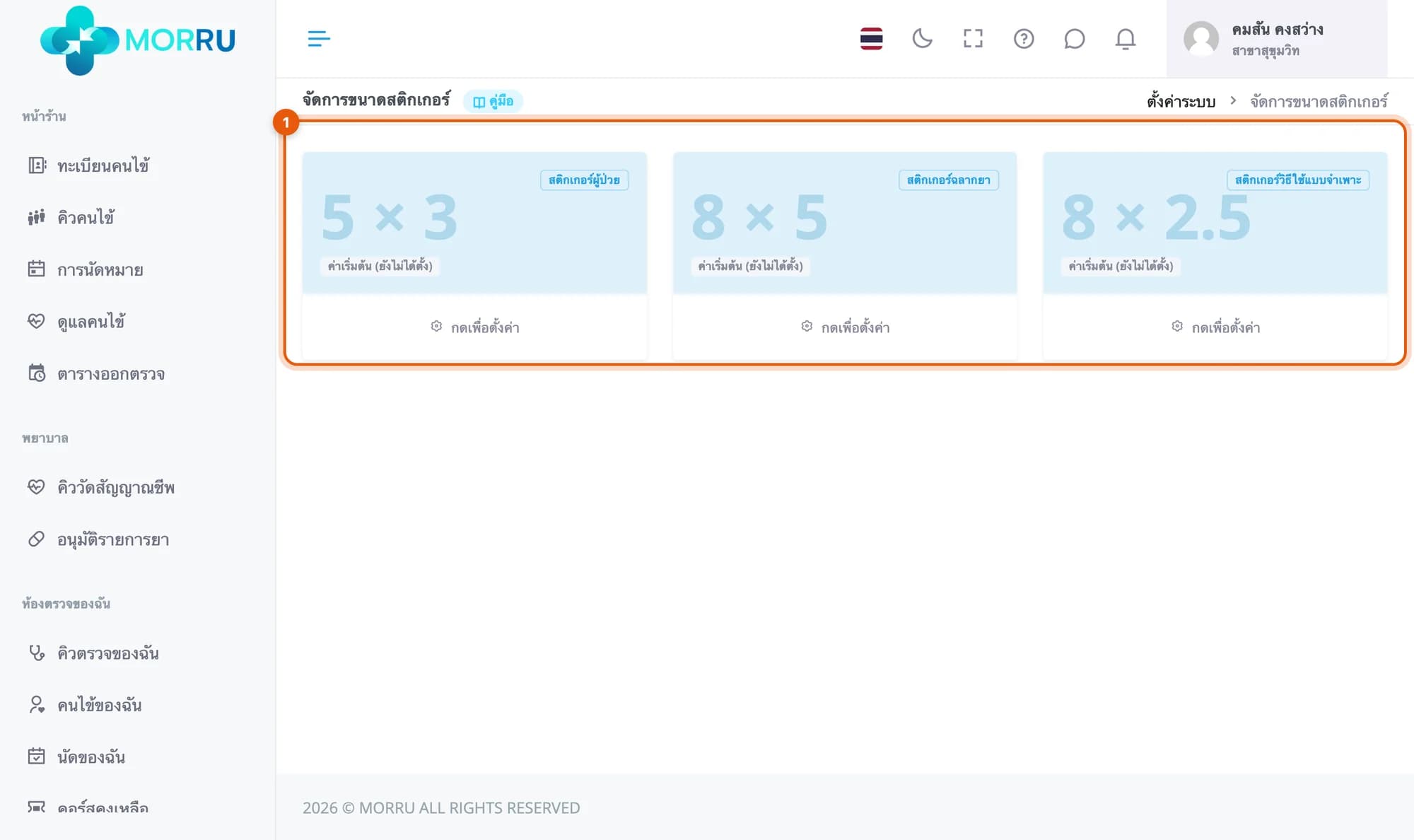Click the MORRU logo
The width and height of the screenshot is (1414, 840).
[138, 40]
